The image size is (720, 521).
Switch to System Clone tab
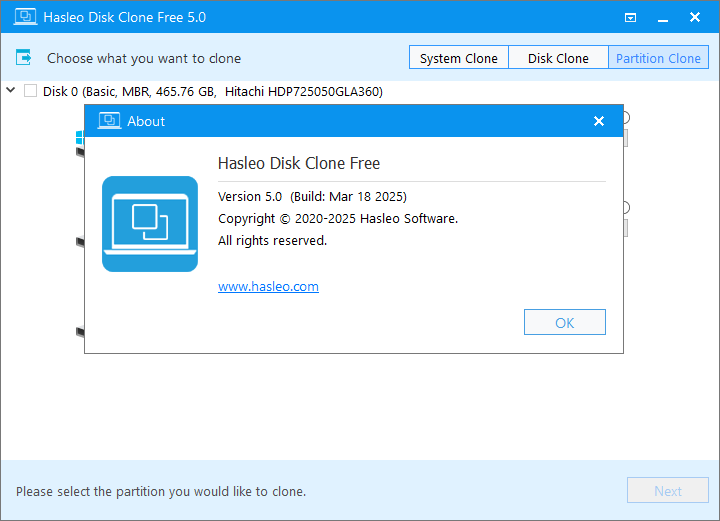coord(459,58)
